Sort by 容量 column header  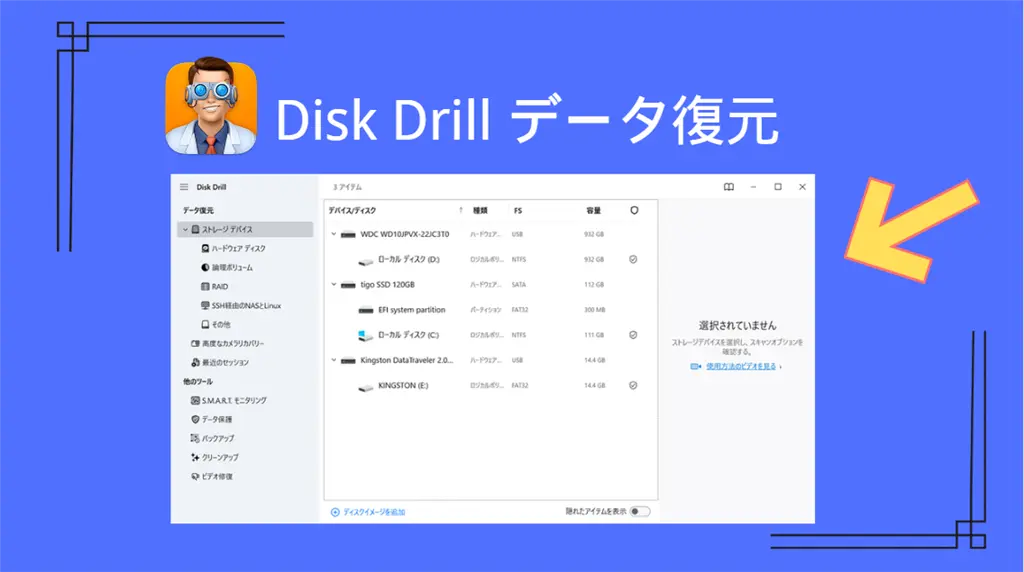pyautogui.click(x=593, y=210)
